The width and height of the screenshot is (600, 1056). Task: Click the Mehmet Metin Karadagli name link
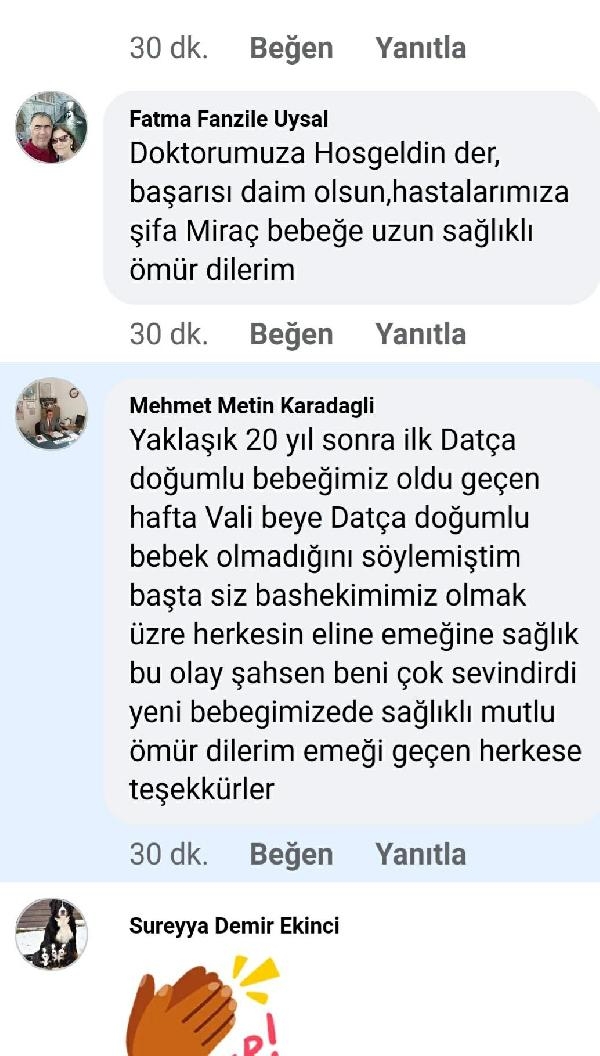pos(251,405)
